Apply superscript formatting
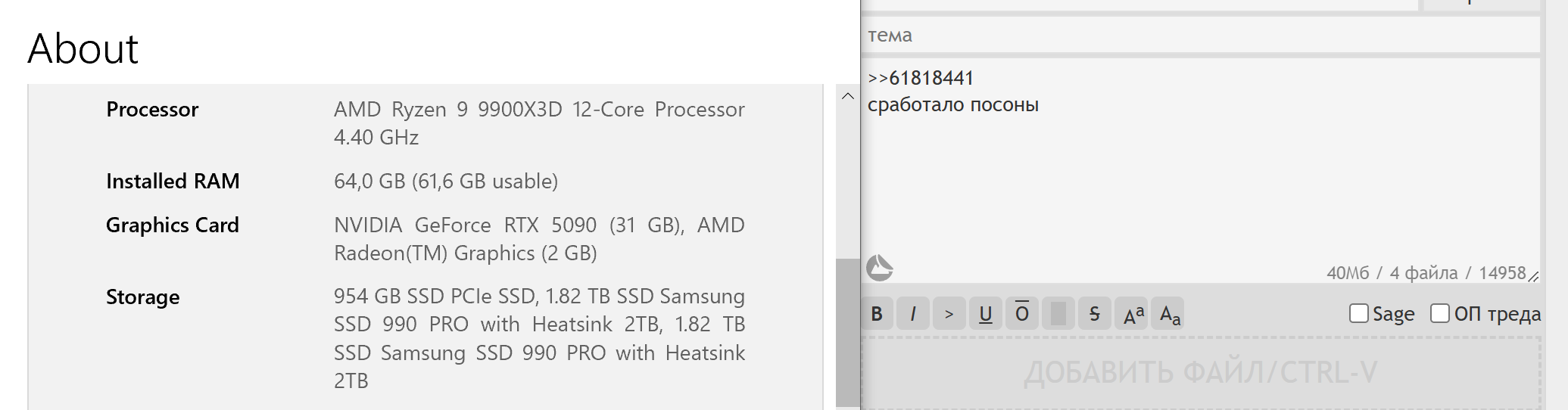This screenshot has height=410, width=1568. point(1133,314)
